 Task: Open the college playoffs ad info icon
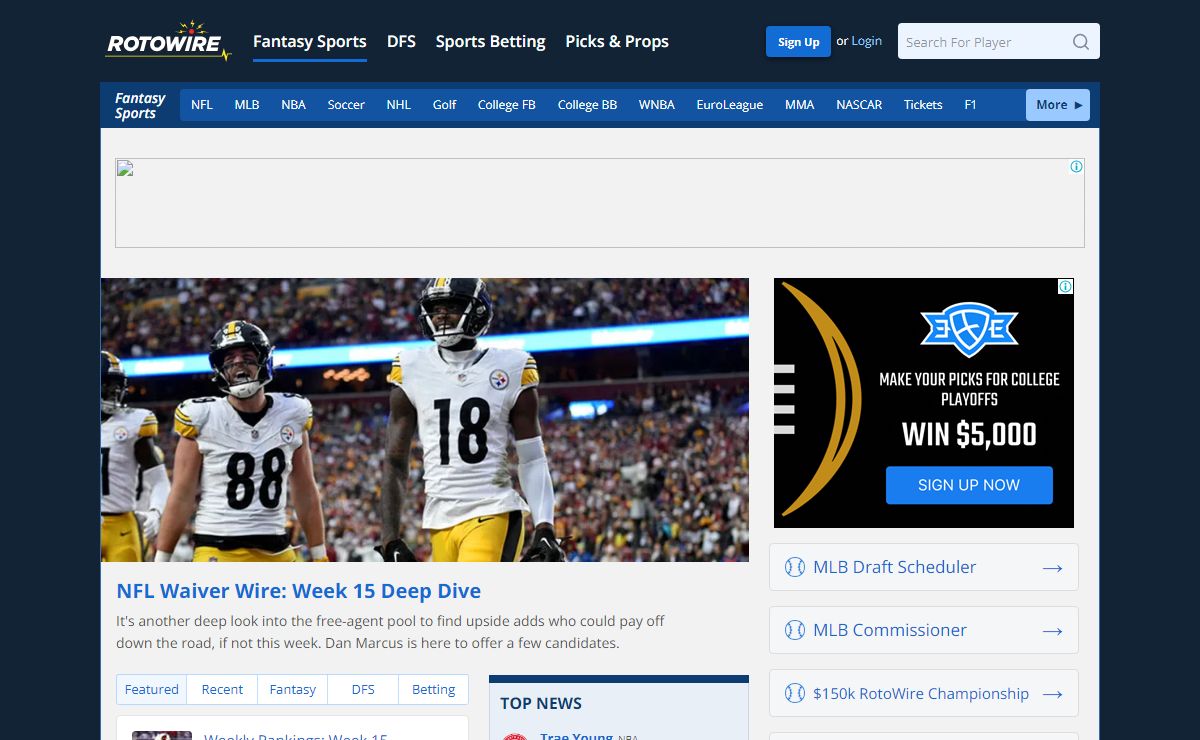coord(1066,286)
